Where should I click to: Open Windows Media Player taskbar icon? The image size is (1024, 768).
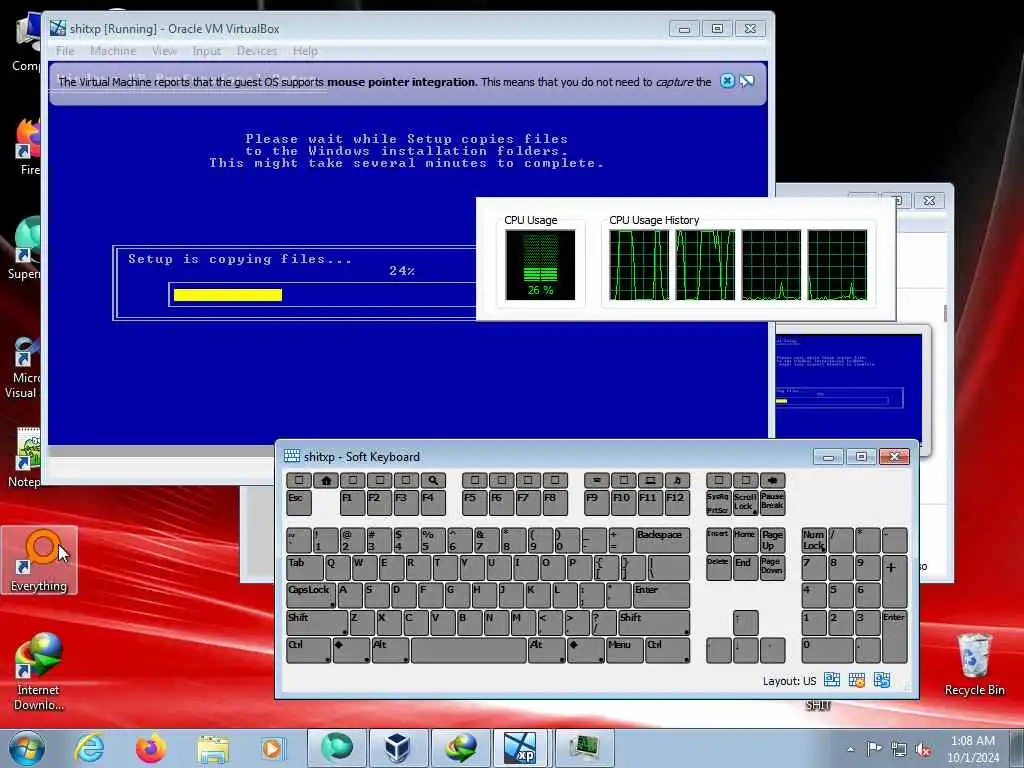[x=273, y=748]
